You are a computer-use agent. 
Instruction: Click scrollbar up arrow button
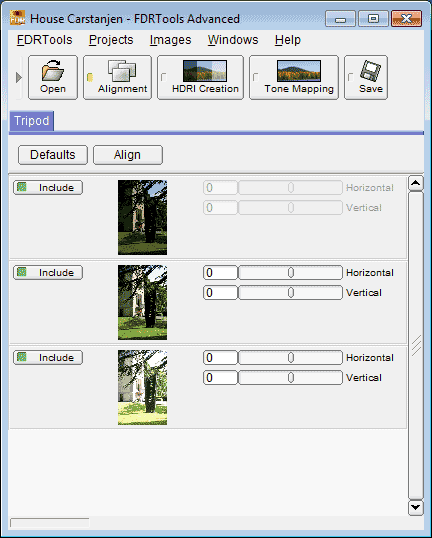pos(416,184)
